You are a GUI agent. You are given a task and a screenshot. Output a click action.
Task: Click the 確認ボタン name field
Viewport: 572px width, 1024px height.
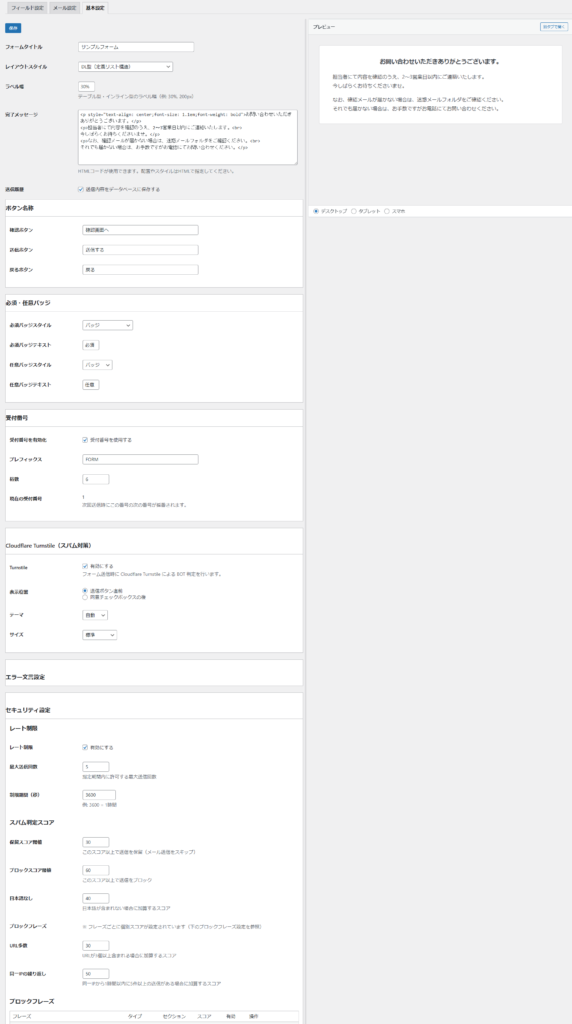140,230
